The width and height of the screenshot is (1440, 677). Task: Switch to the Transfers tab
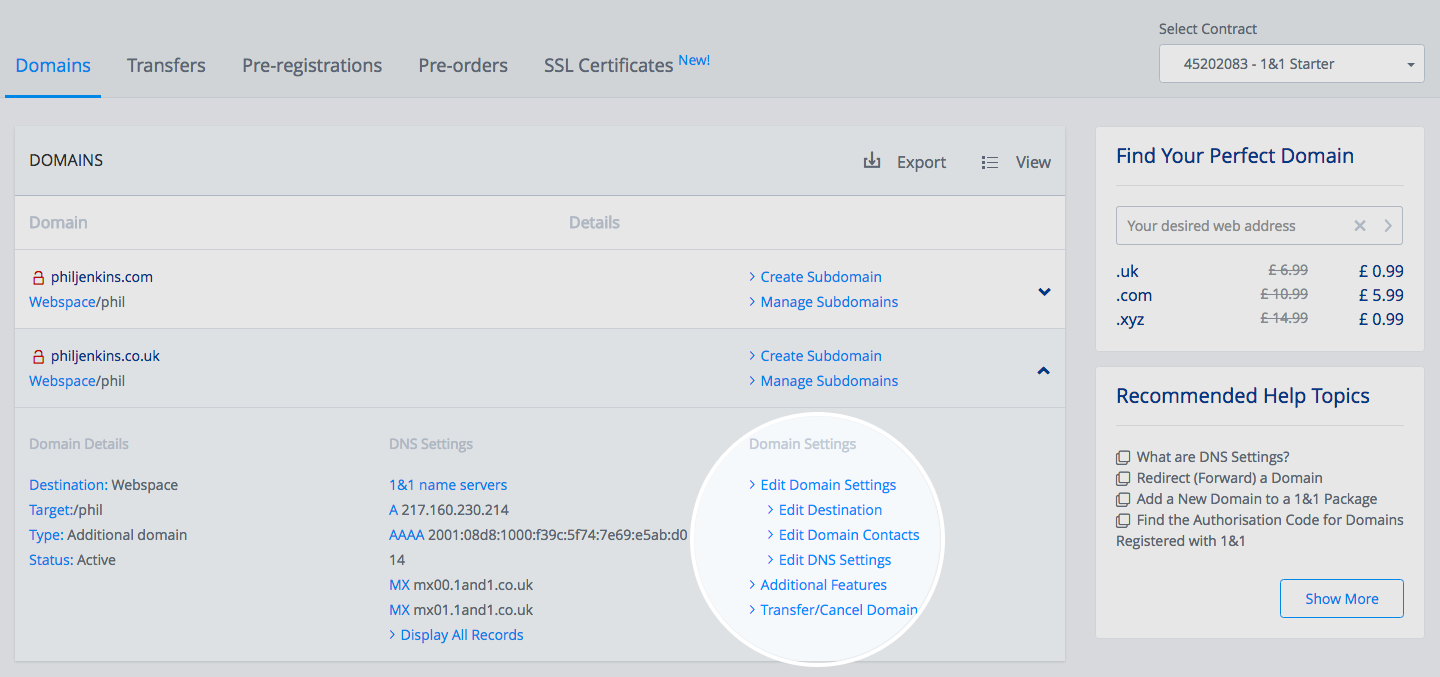pos(166,65)
